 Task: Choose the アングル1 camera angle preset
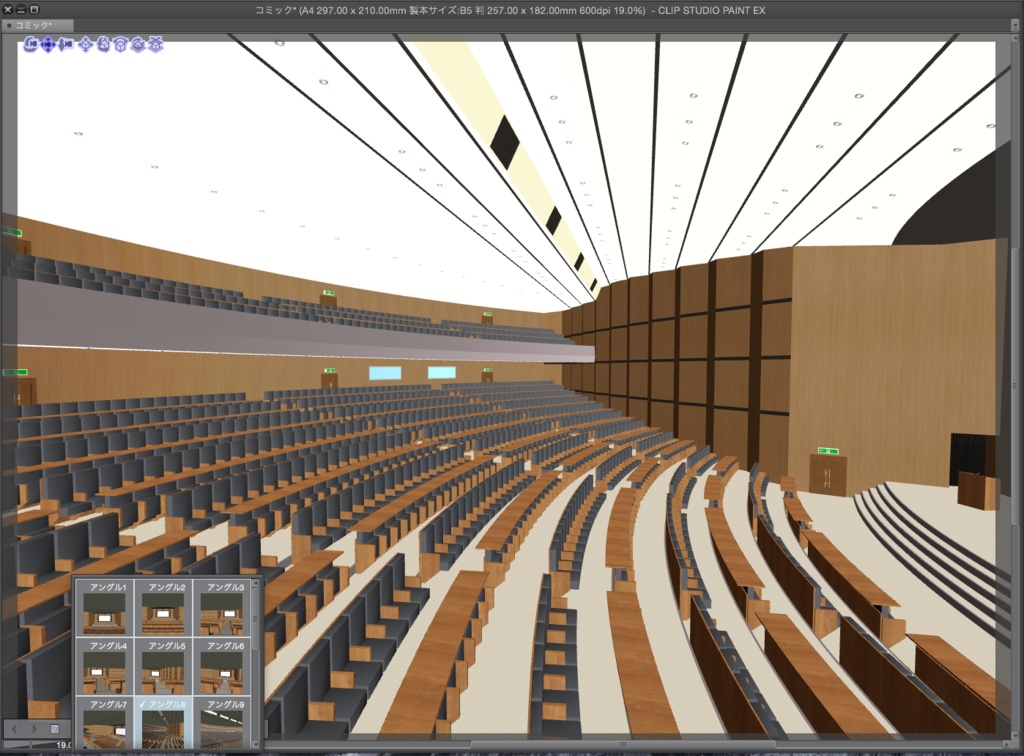tap(104, 608)
